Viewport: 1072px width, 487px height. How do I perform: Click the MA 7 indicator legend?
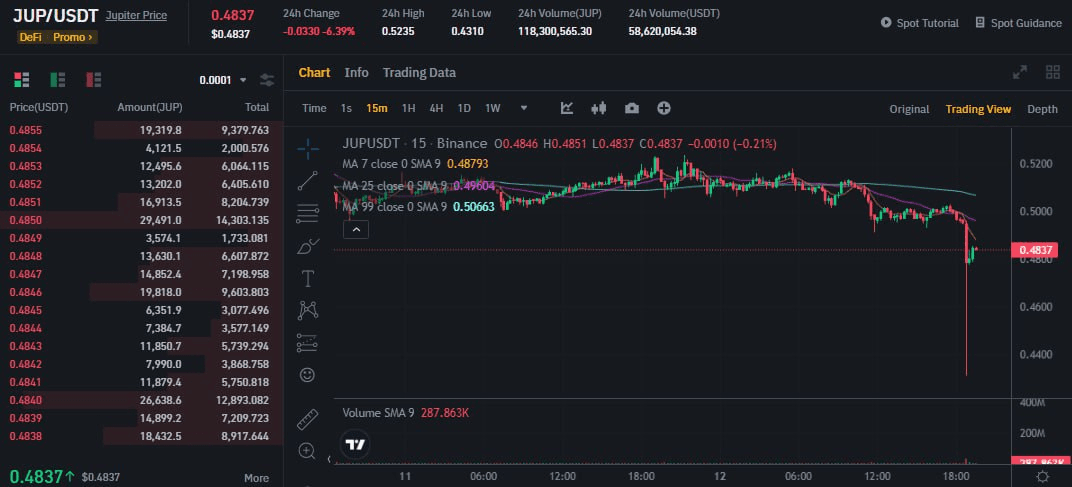pyautogui.click(x=415, y=164)
